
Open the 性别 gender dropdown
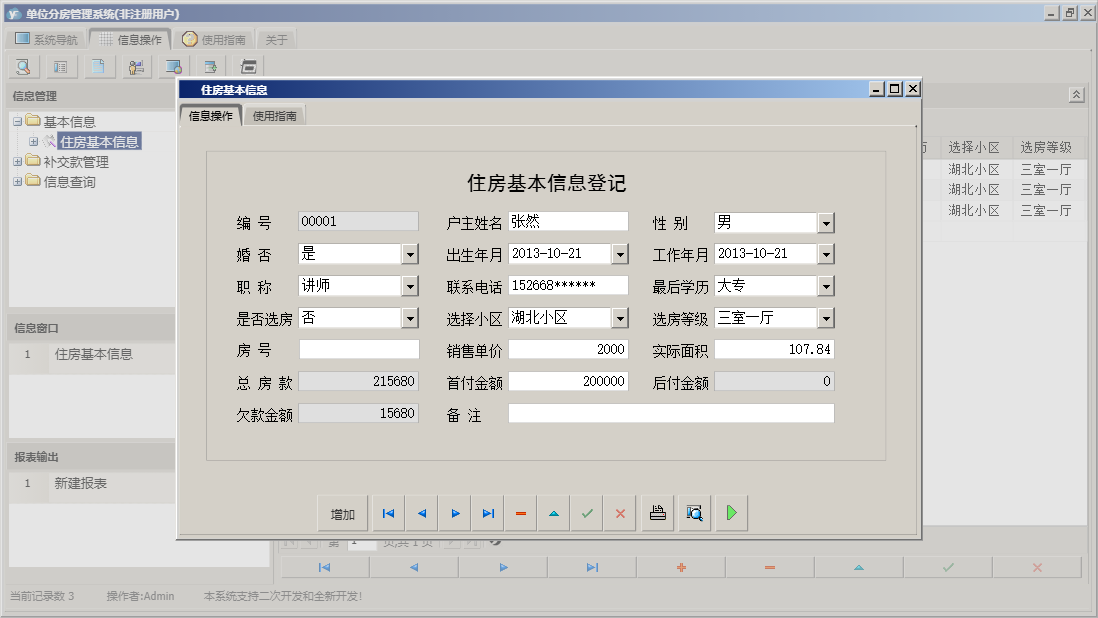824,222
